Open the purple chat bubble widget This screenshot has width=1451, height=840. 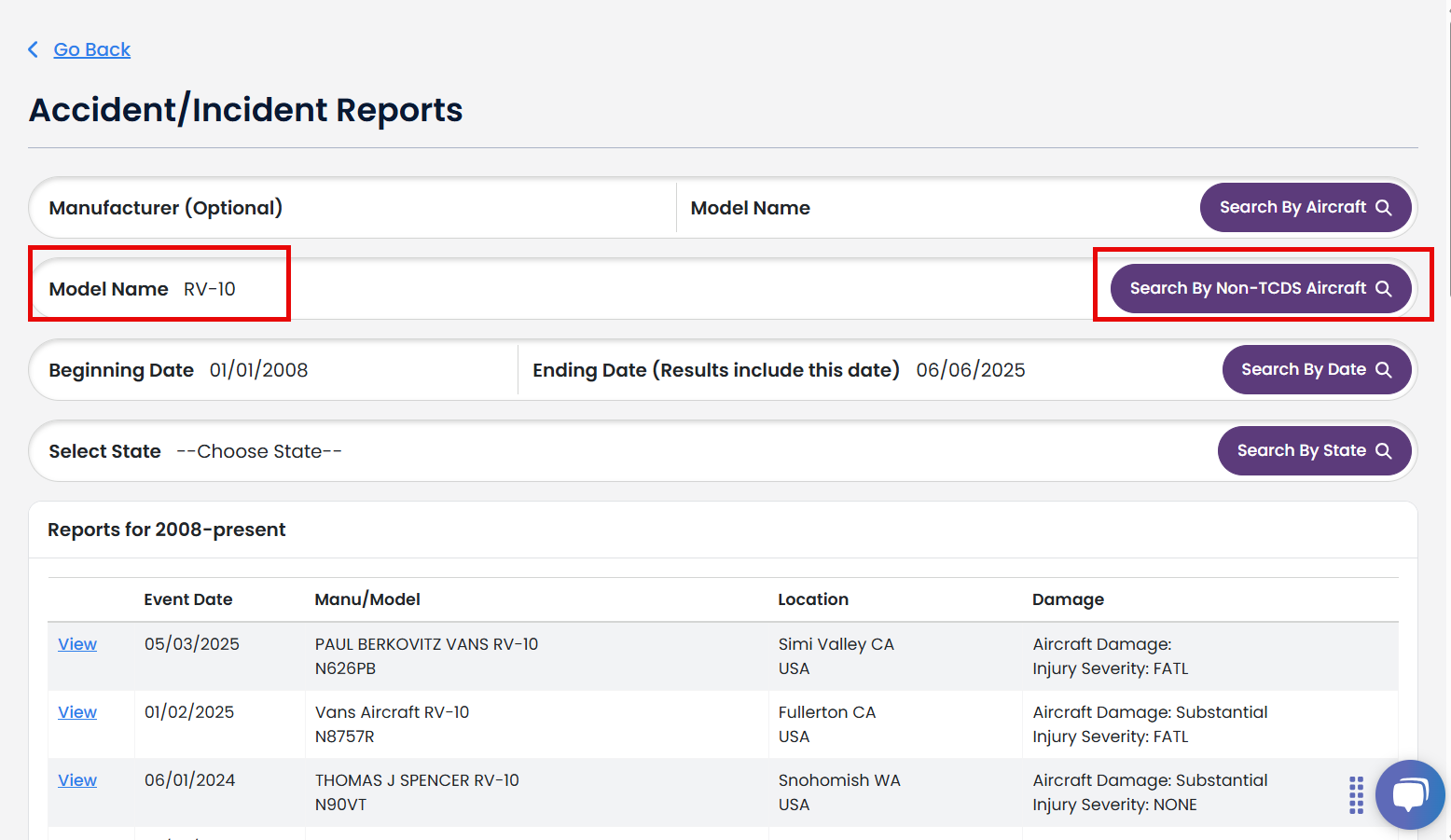tap(1410, 794)
